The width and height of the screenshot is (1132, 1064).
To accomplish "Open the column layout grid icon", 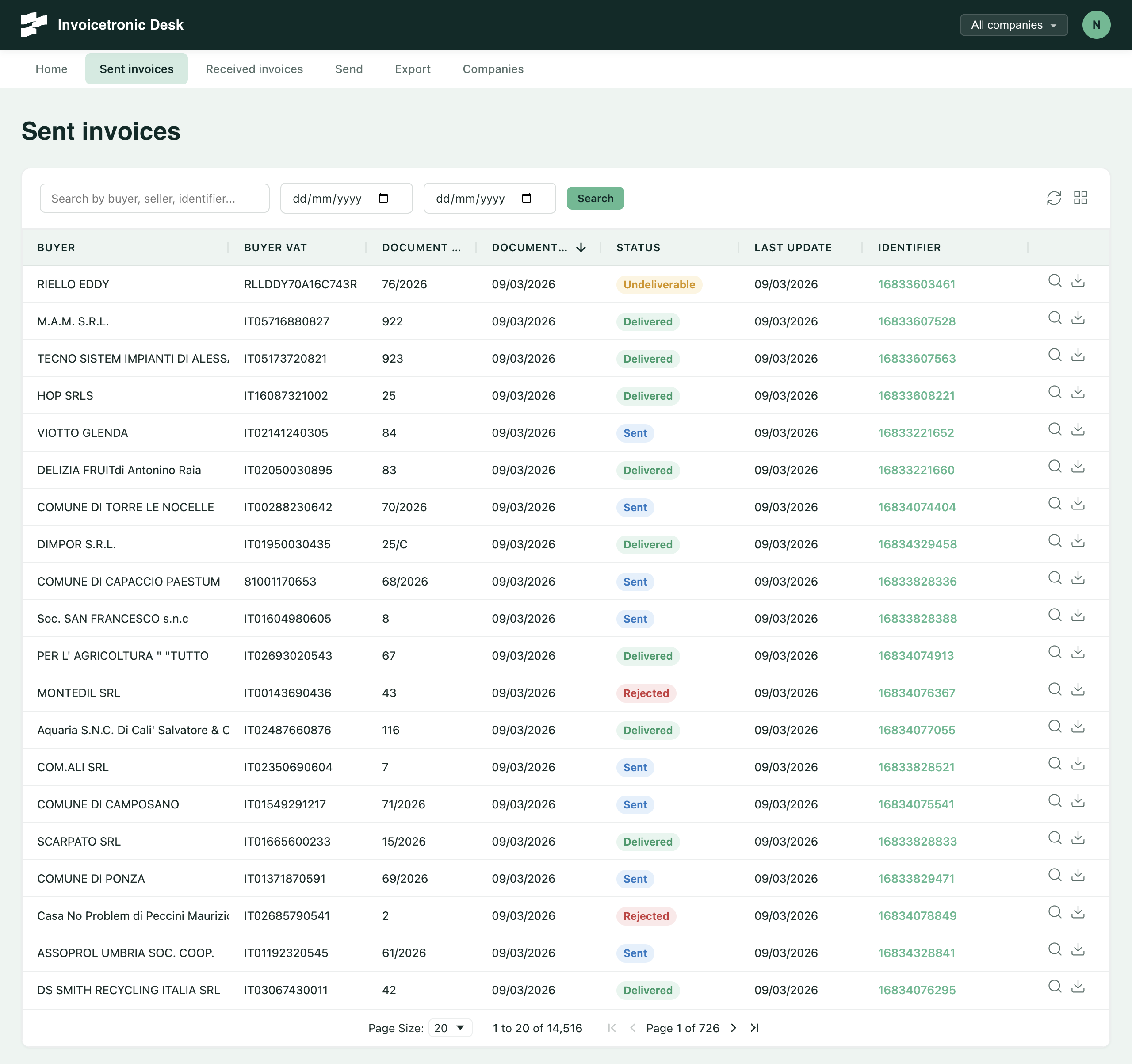I will [1081, 198].
